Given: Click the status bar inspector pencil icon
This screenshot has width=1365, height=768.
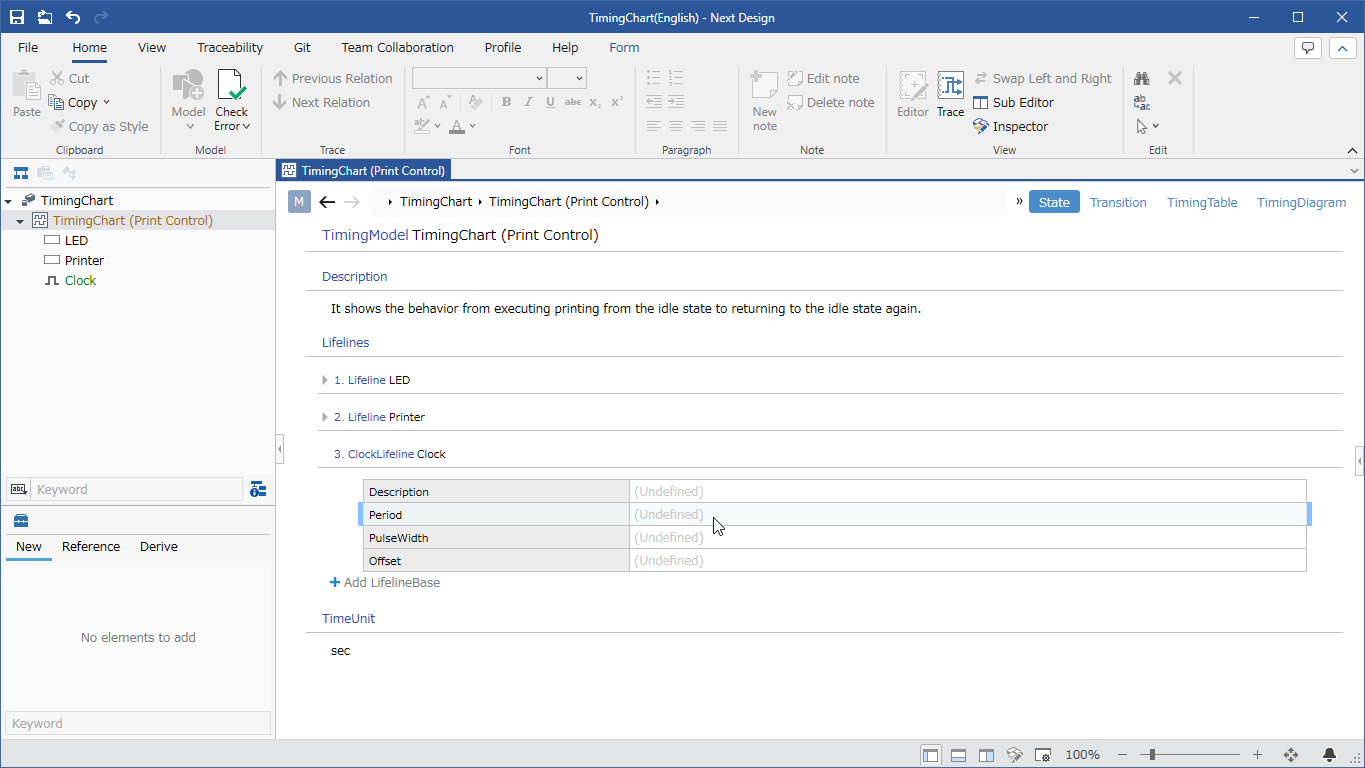Looking at the screenshot, I should [1014, 755].
